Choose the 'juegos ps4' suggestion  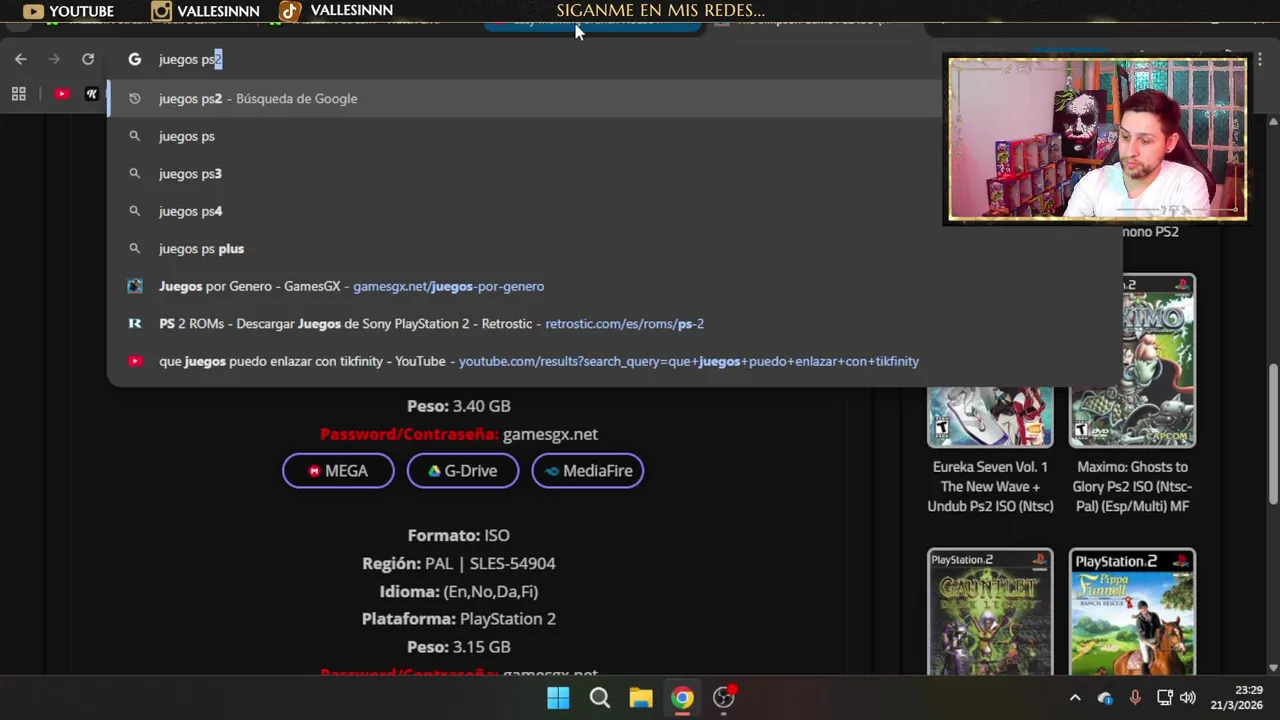614,211
